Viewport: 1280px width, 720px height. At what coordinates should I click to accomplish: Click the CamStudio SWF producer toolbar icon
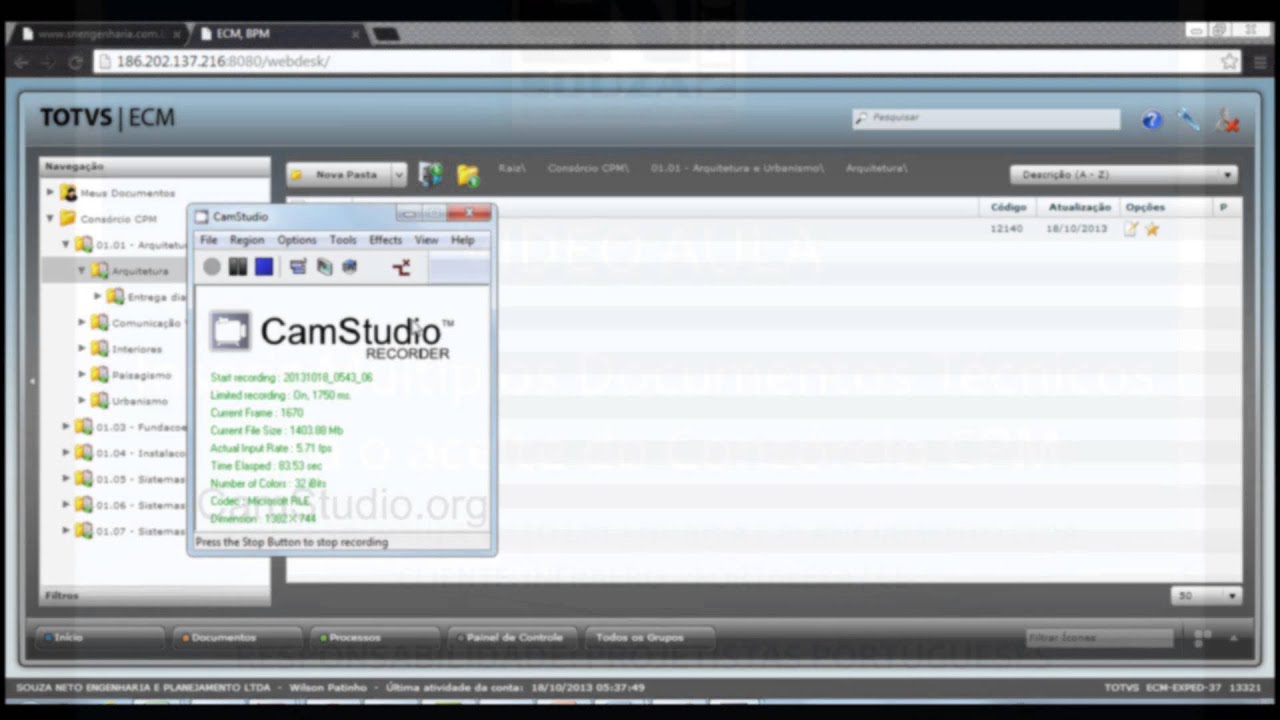(x=349, y=267)
